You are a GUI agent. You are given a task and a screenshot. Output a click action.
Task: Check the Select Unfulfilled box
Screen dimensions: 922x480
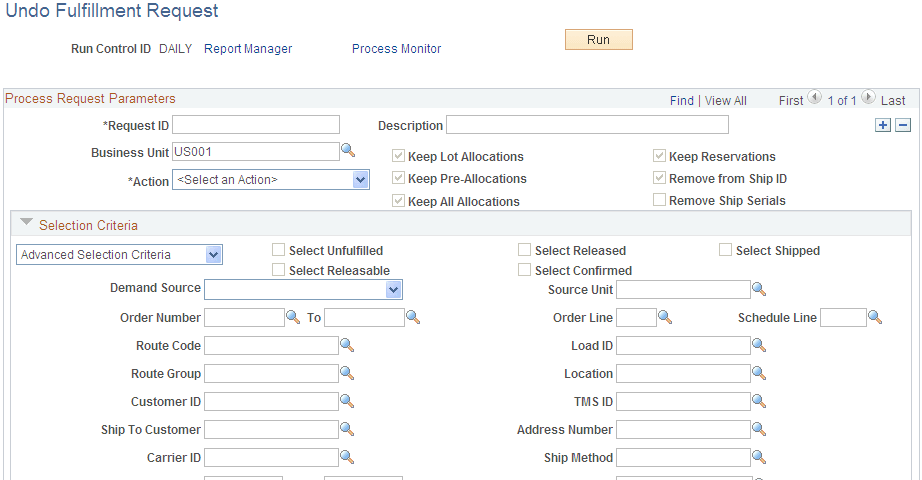pos(279,250)
